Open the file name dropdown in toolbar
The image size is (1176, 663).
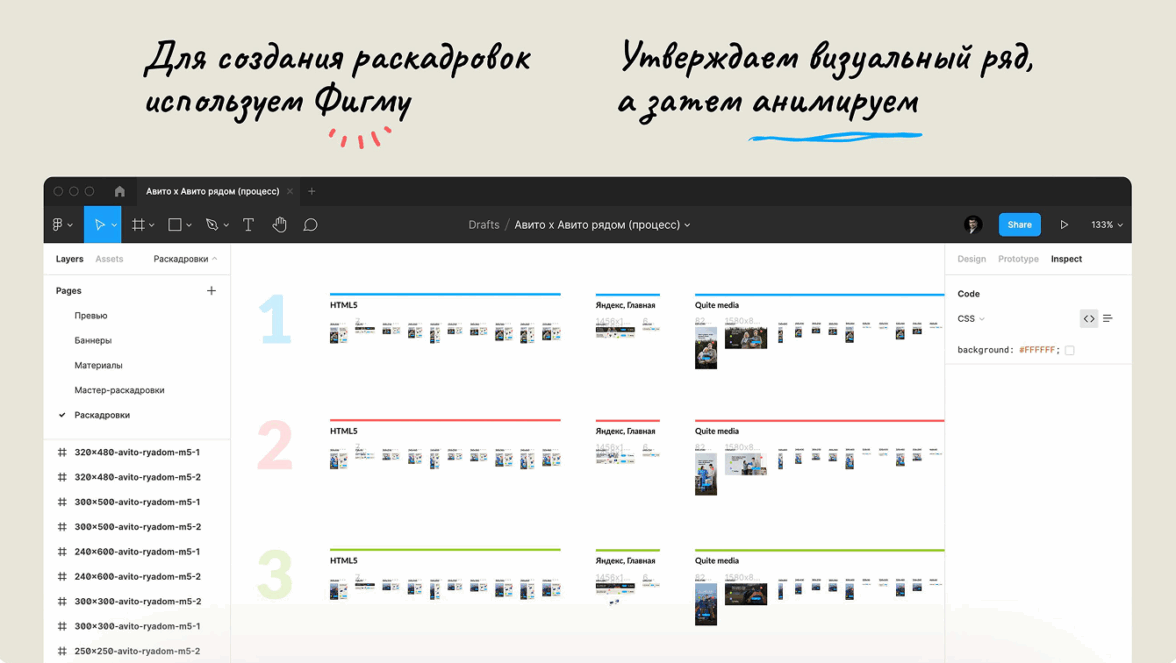(687, 225)
